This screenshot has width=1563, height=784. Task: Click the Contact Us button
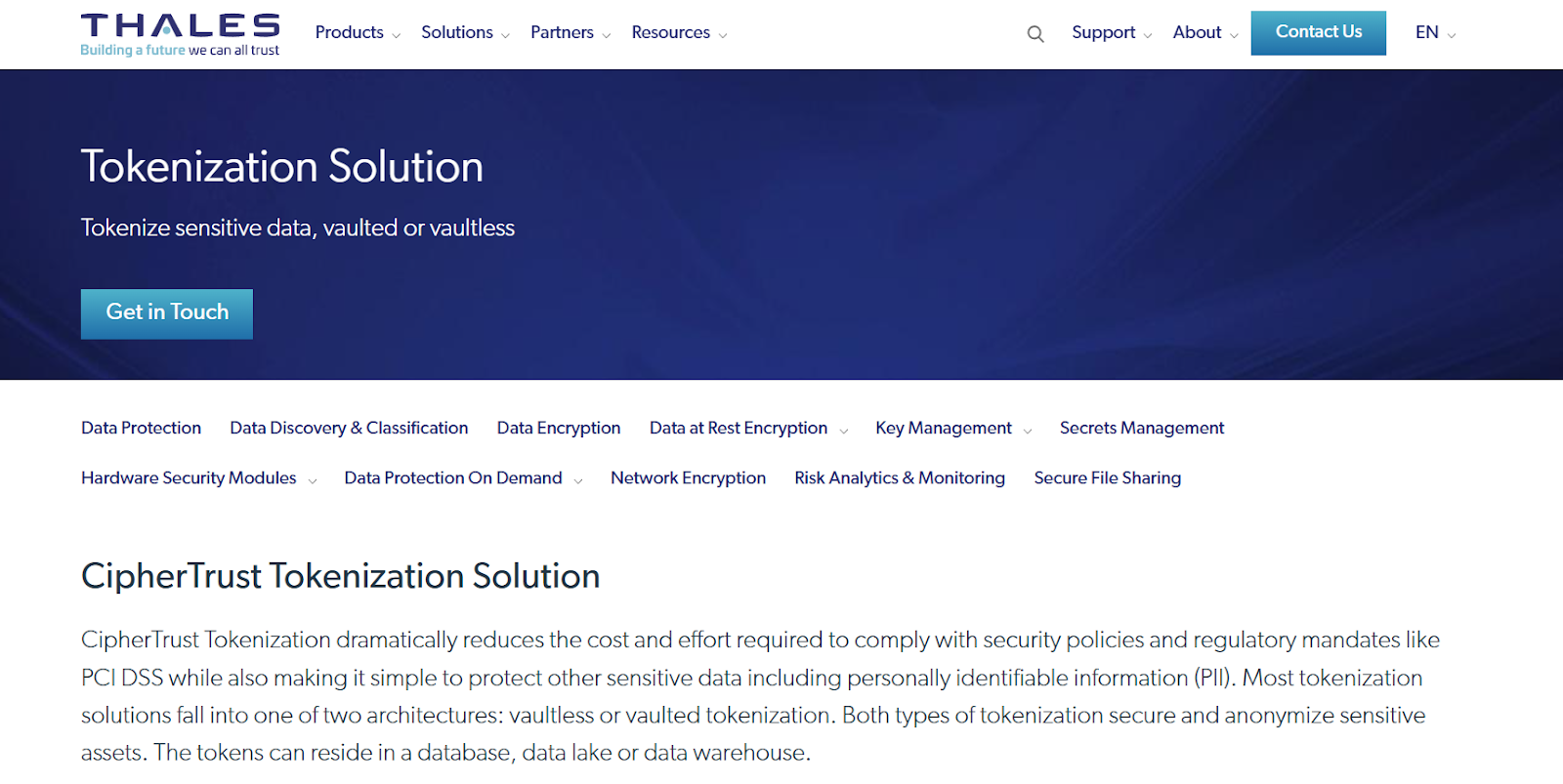tap(1318, 33)
